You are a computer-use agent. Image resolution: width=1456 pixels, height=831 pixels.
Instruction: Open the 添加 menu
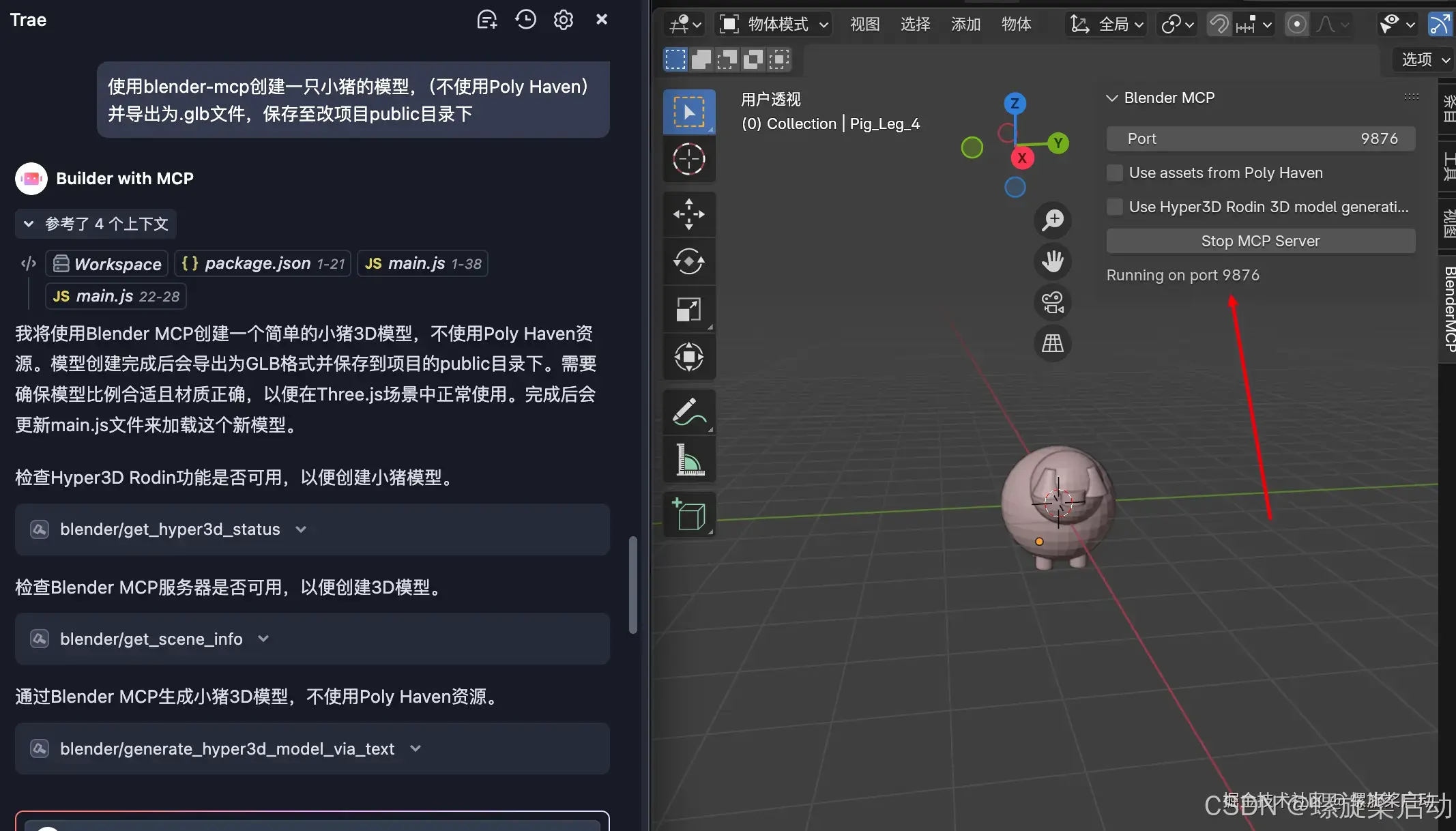[x=965, y=24]
